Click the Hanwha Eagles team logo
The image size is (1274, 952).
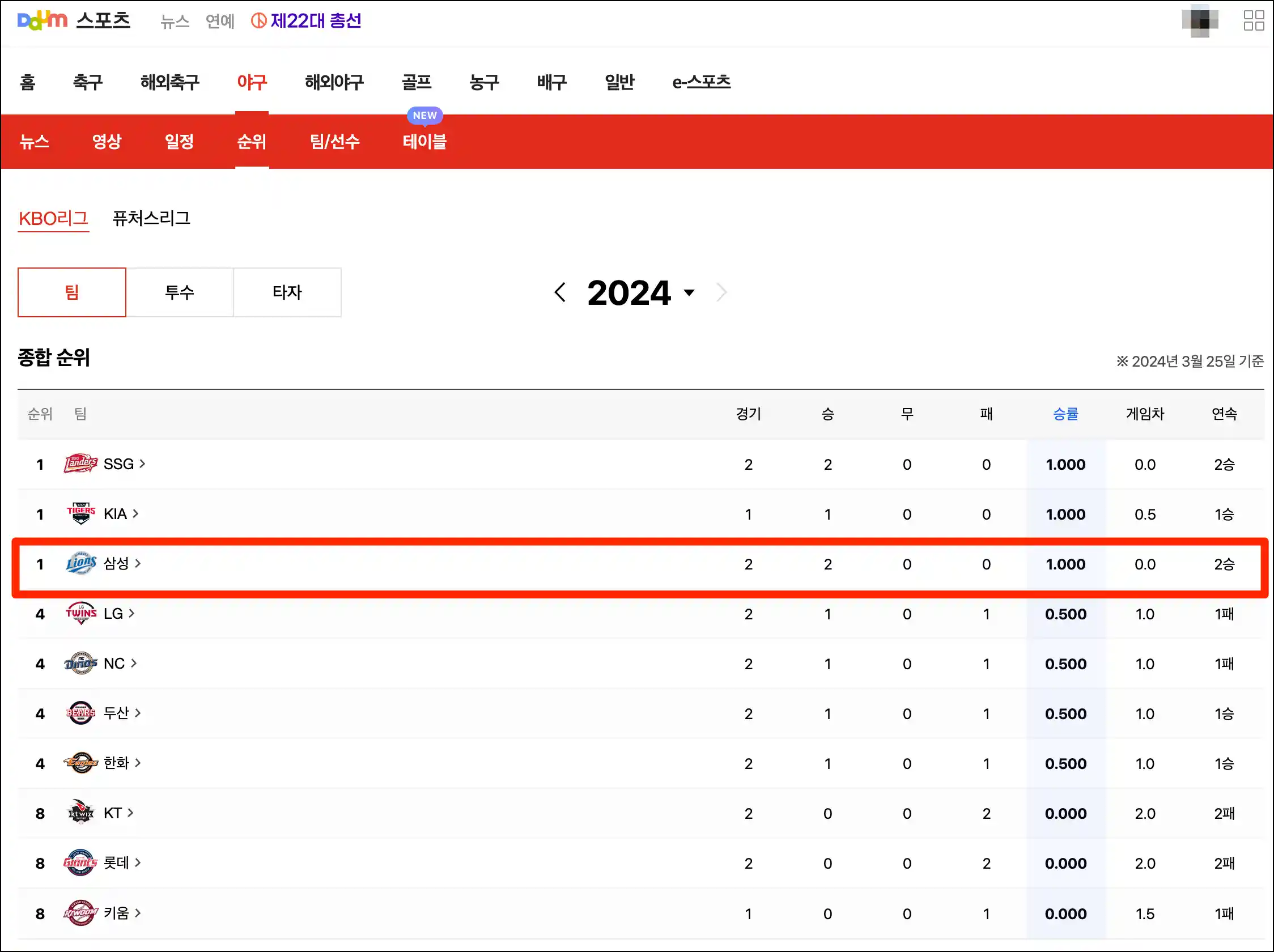point(80,763)
